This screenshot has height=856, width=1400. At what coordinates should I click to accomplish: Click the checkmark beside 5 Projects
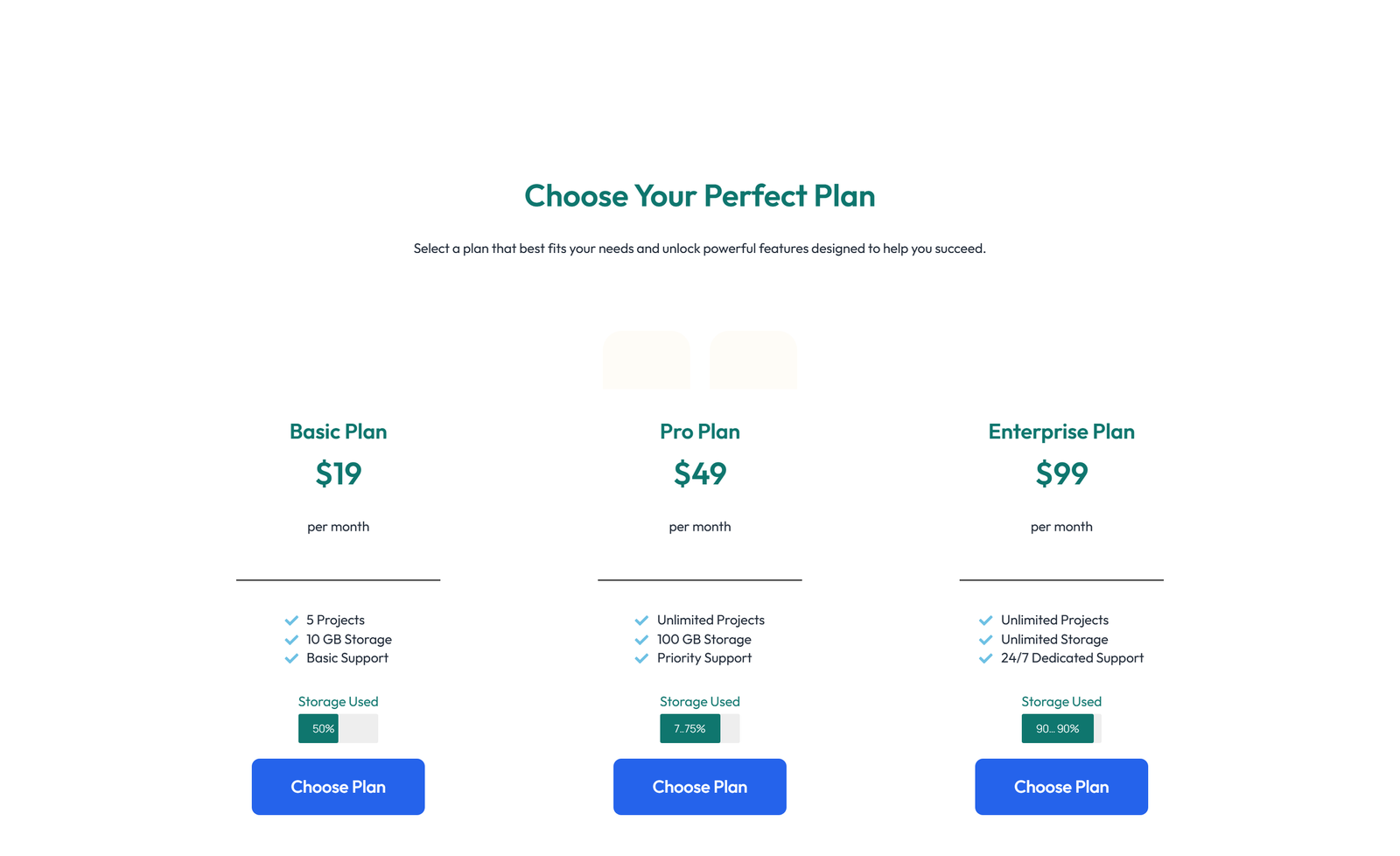click(x=291, y=620)
